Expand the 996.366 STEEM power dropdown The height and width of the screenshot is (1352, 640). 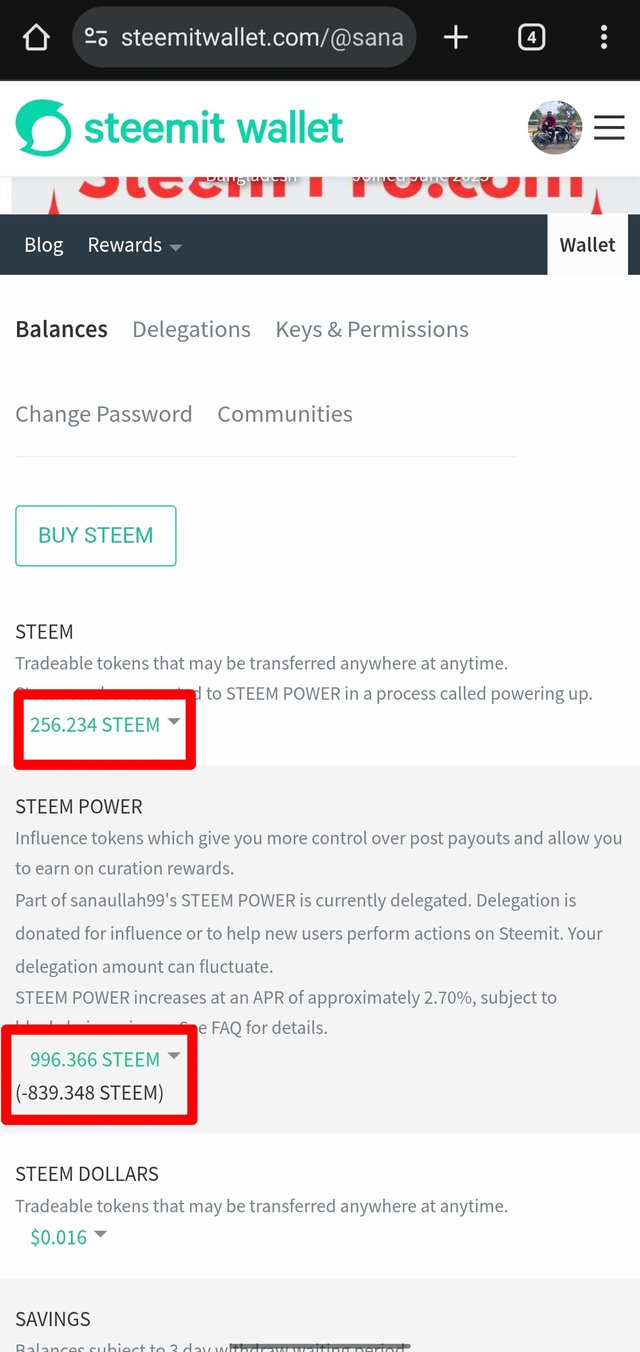(105, 1060)
